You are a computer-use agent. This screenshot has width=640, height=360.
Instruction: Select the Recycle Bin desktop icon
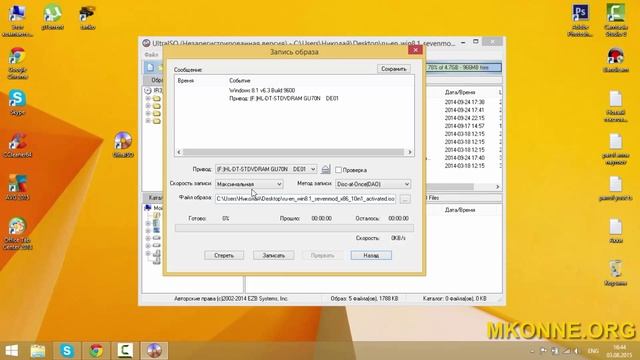coord(616,273)
